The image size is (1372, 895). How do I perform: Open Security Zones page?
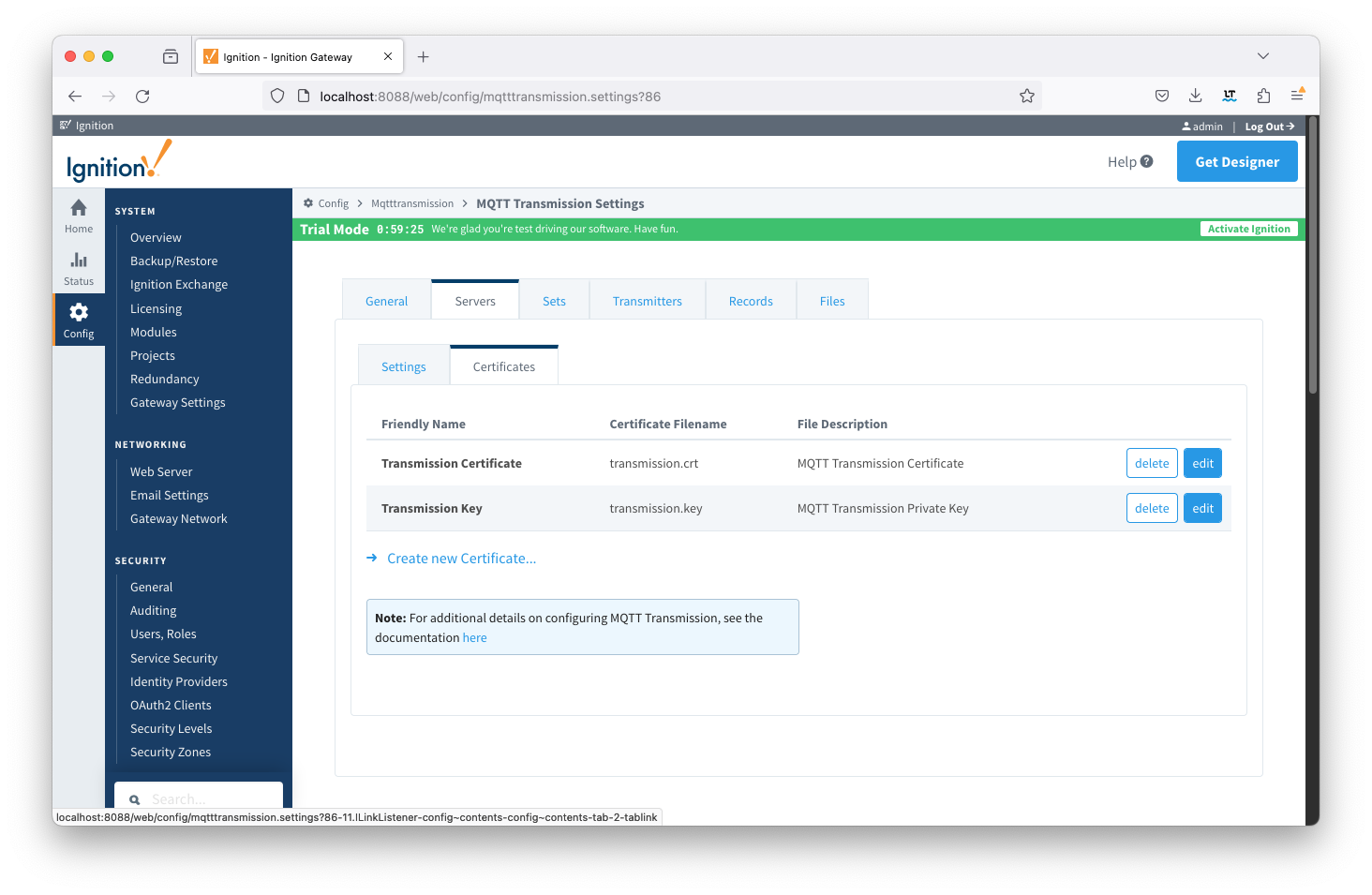coord(171,752)
